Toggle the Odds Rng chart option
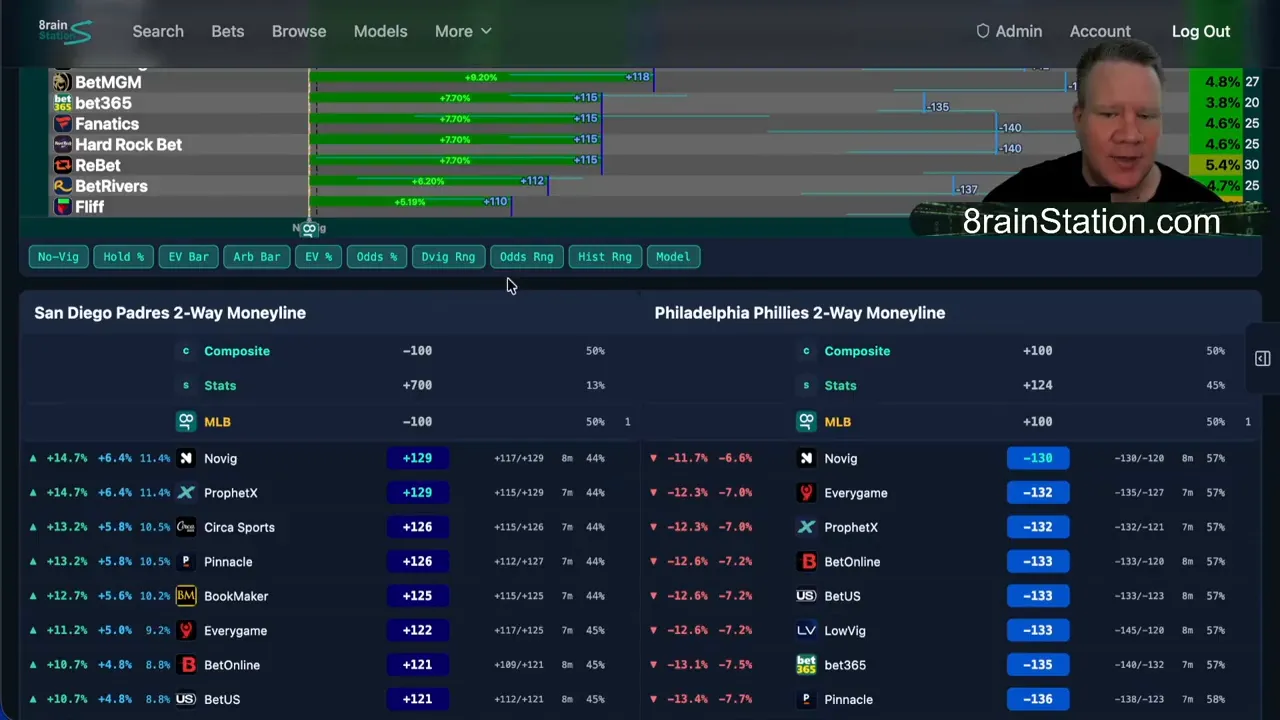 tap(526, 257)
